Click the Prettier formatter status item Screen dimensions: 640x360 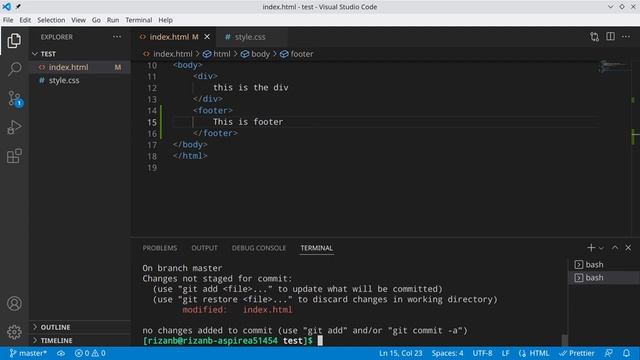click(577, 353)
